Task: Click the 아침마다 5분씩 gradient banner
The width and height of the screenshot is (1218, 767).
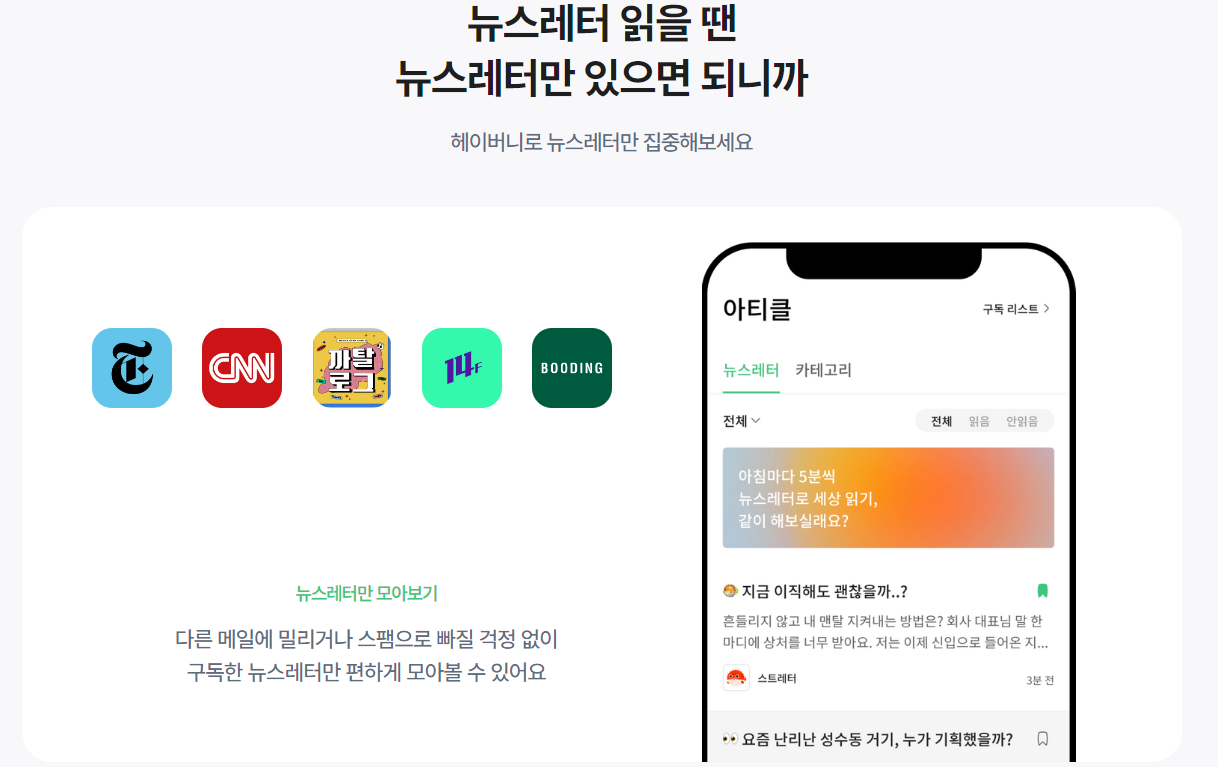Action: 888,498
